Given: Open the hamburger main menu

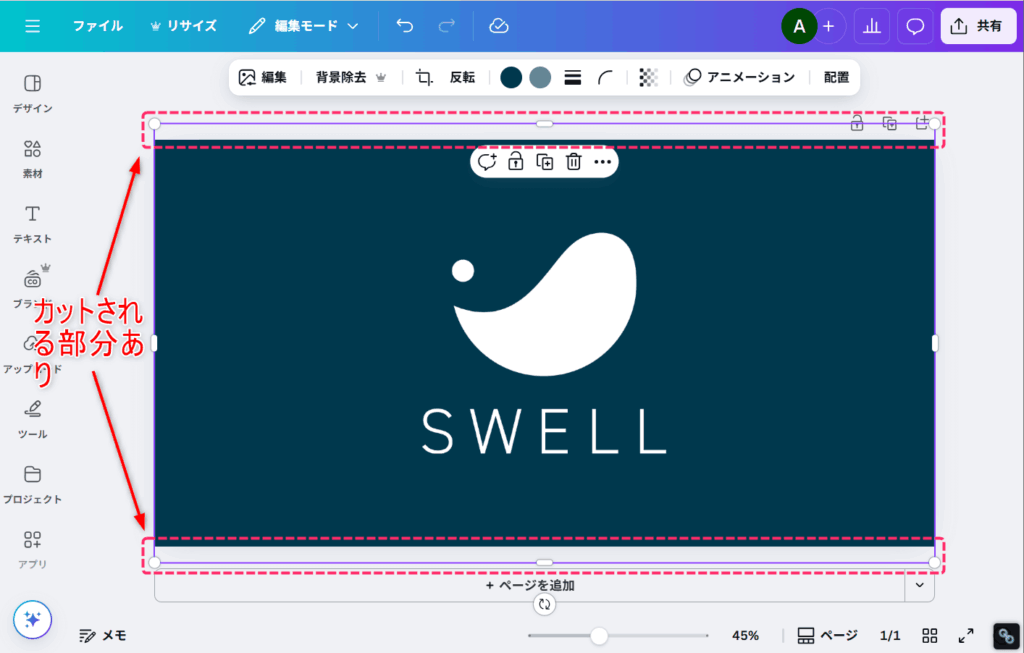Looking at the screenshot, I should coord(33,26).
